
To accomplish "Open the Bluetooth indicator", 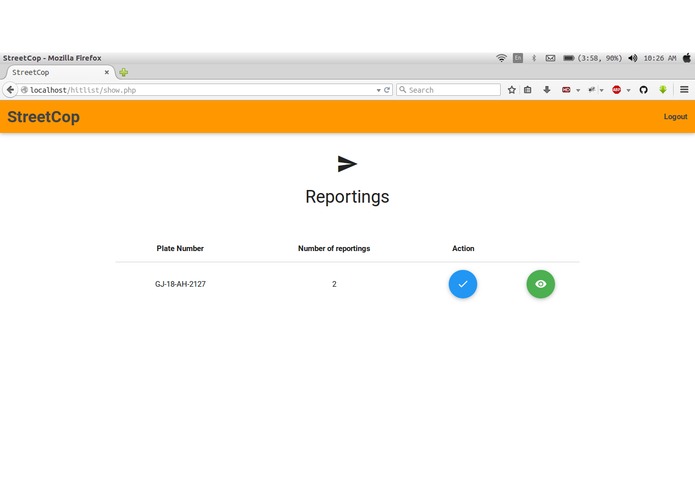I will (534, 58).
